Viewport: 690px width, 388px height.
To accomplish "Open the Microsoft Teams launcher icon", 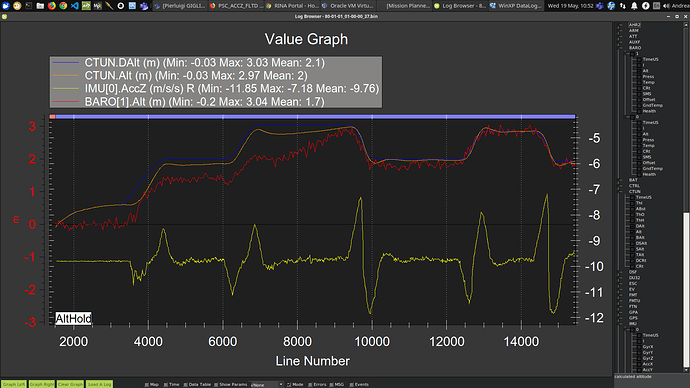I will tap(144, 6).
